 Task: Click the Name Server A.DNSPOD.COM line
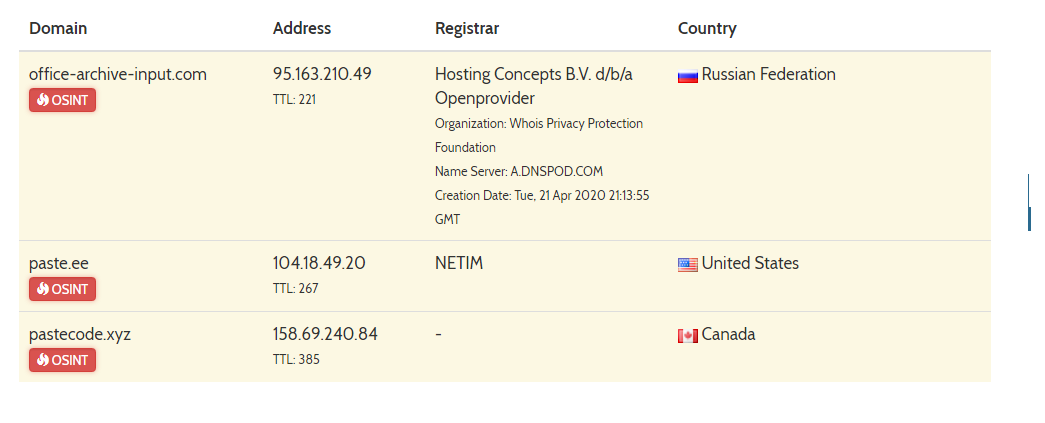pyautogui.click(x=519, y=171)
